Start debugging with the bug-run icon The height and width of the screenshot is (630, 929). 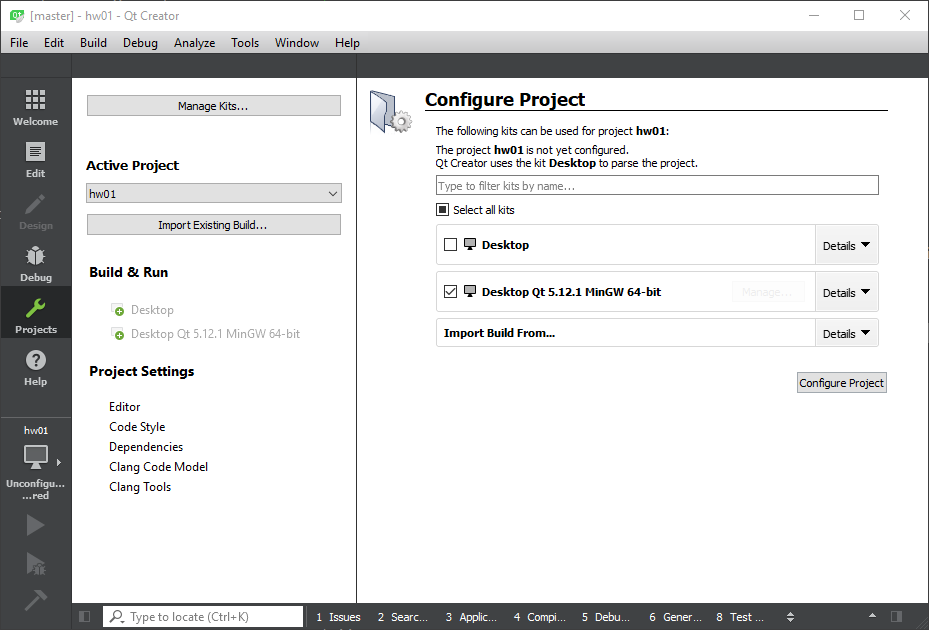36,564
